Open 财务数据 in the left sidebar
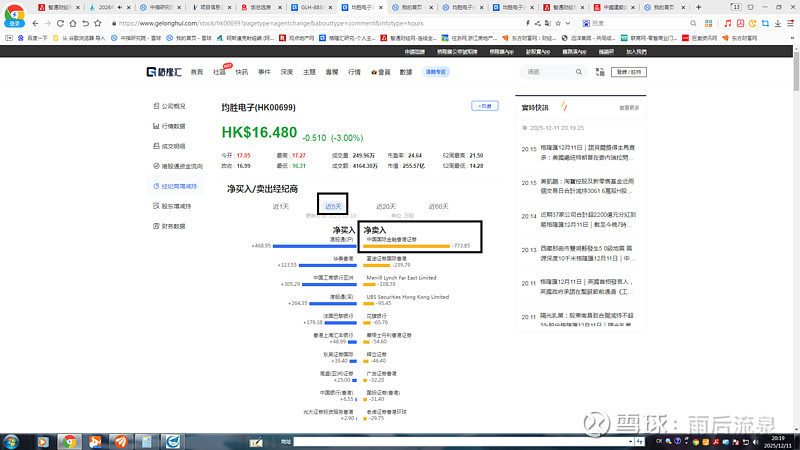 click(169, 226)
